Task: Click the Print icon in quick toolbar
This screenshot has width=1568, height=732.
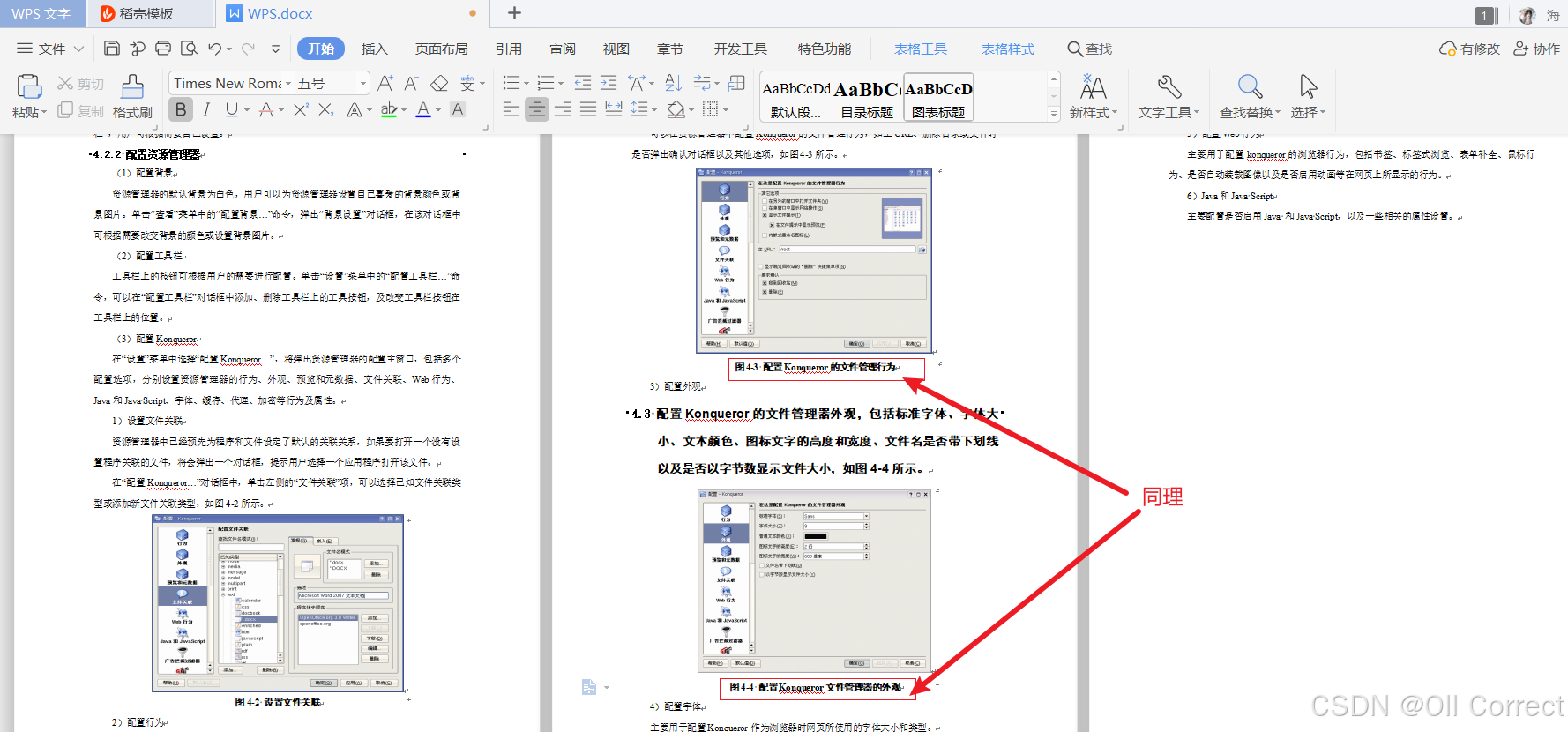Action: pyautogui.click(x=163, y=49)
